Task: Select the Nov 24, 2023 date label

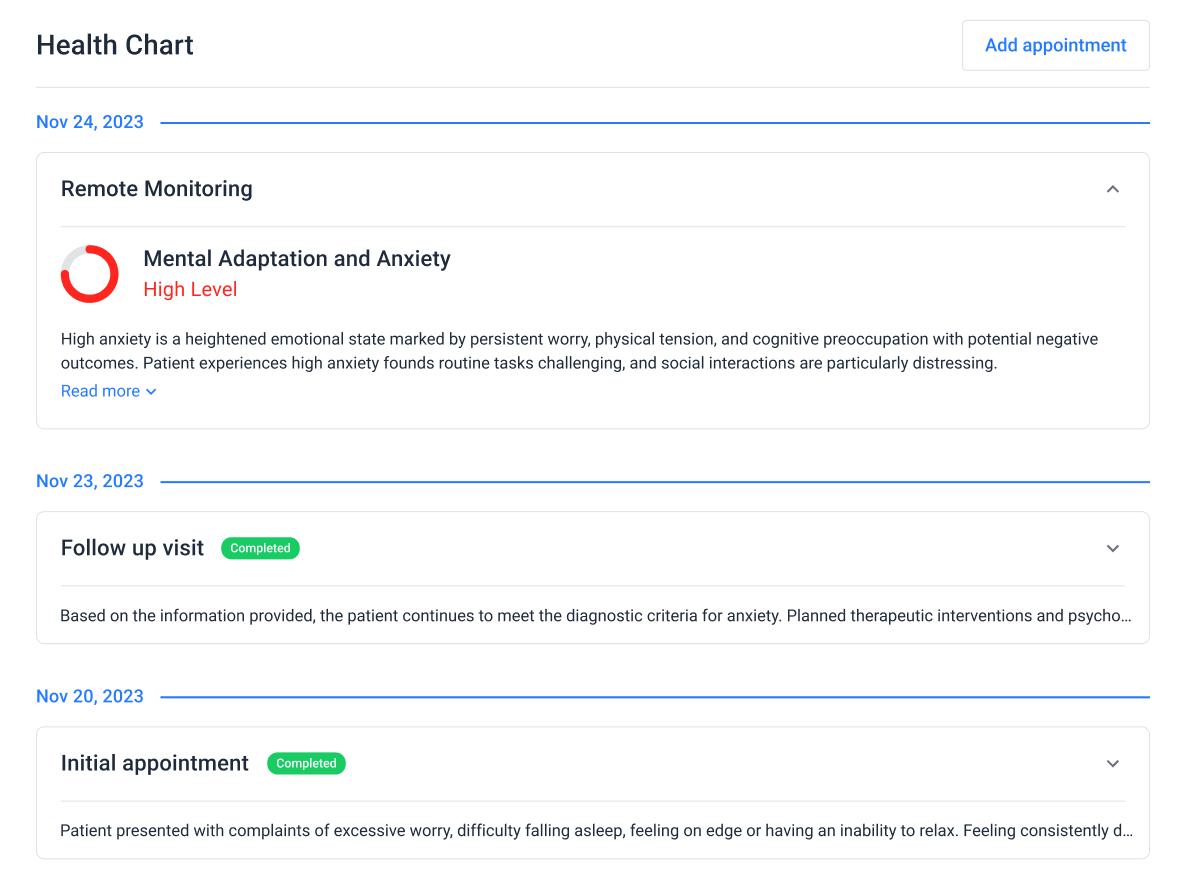Action: point(90,122)
